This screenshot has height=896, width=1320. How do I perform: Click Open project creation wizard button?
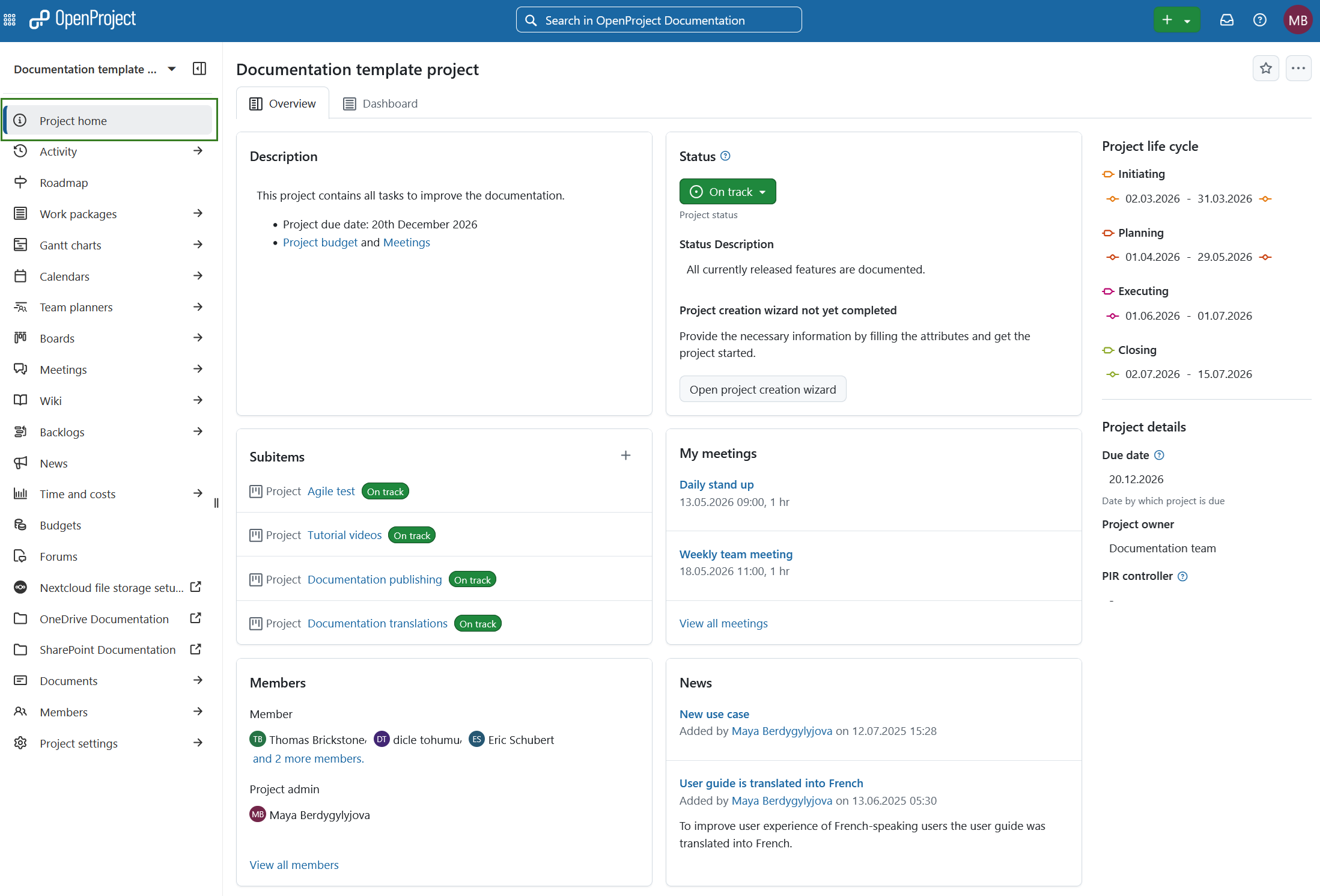point(762,389)
